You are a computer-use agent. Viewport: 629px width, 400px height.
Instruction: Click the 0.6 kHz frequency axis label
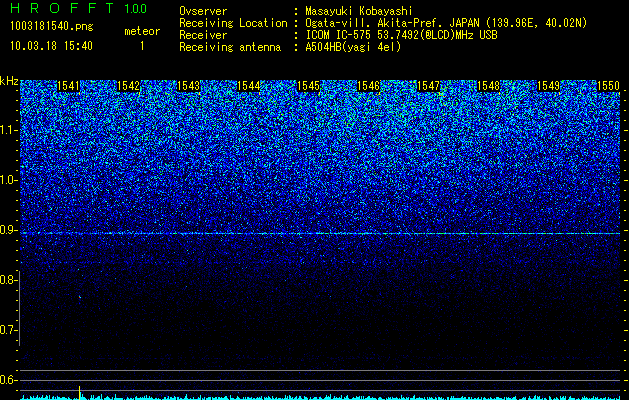click(7, 380)
